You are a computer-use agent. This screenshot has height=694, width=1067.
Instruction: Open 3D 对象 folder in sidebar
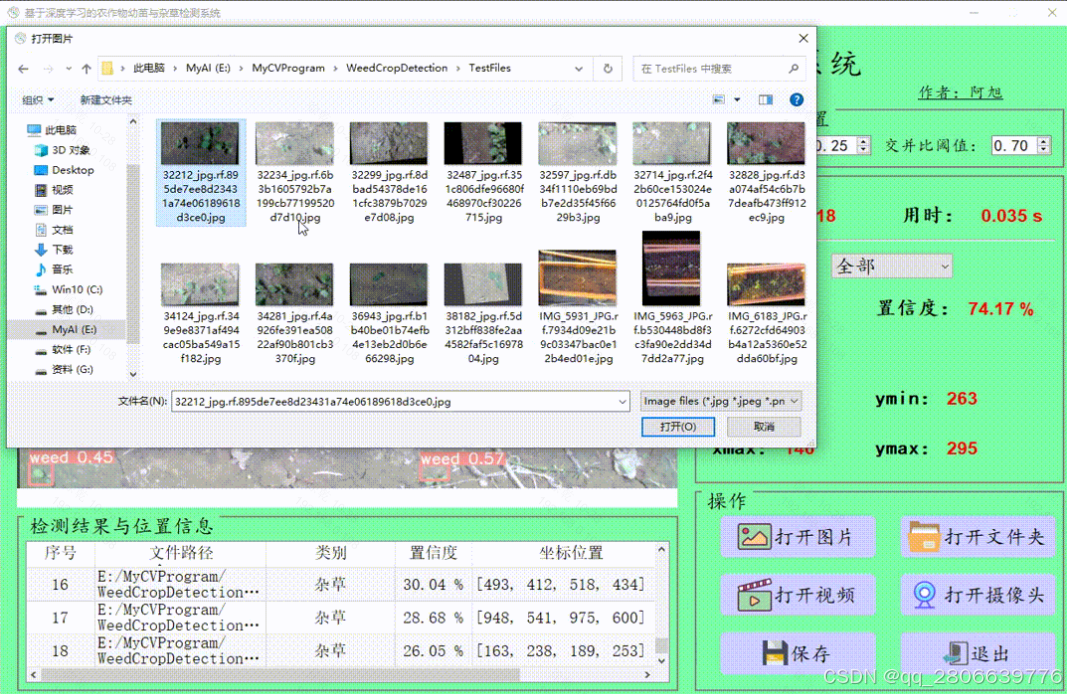click(x=63, y=150)
